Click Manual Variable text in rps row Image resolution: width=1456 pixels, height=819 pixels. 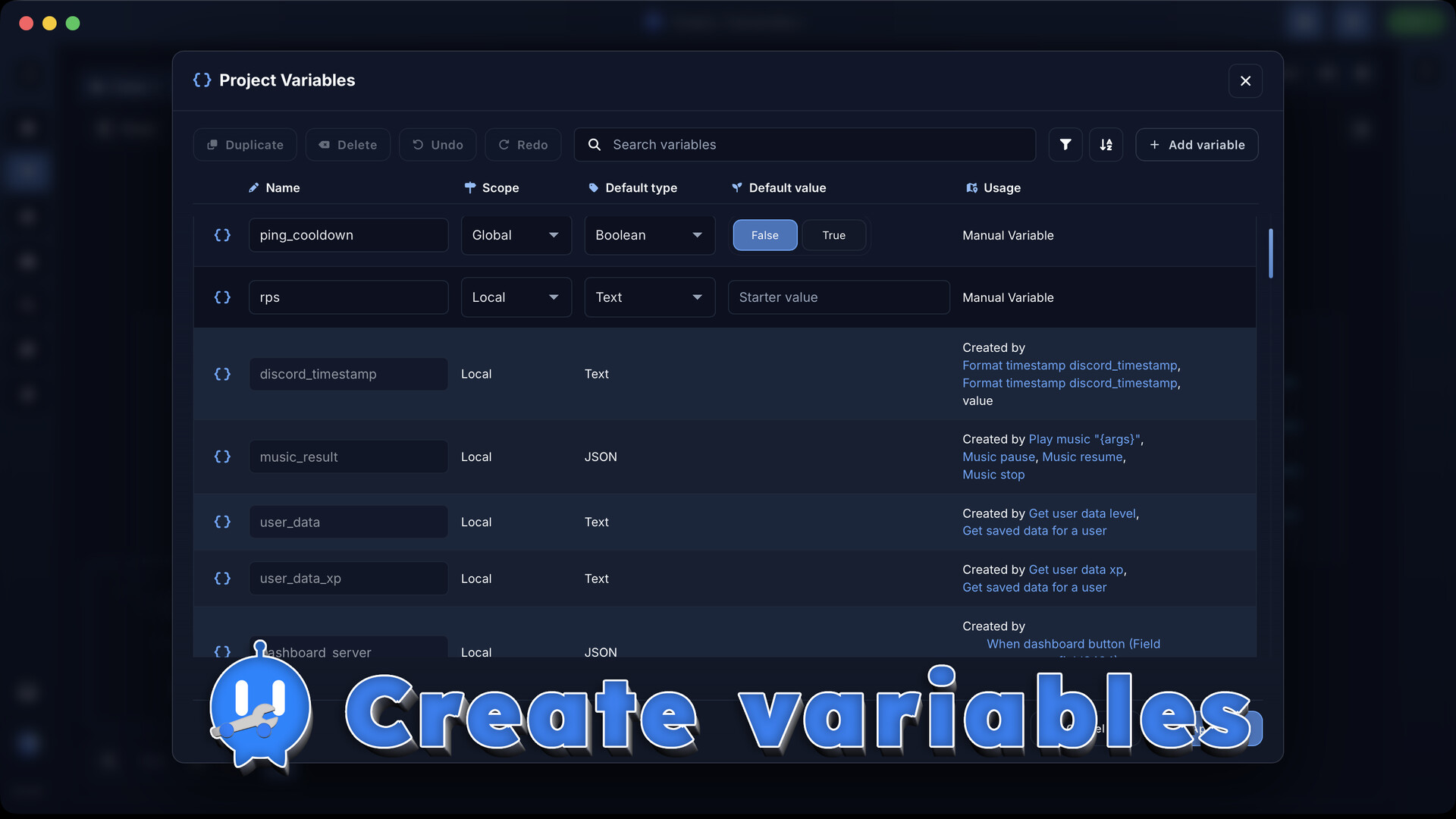(x=1008, y=297)
